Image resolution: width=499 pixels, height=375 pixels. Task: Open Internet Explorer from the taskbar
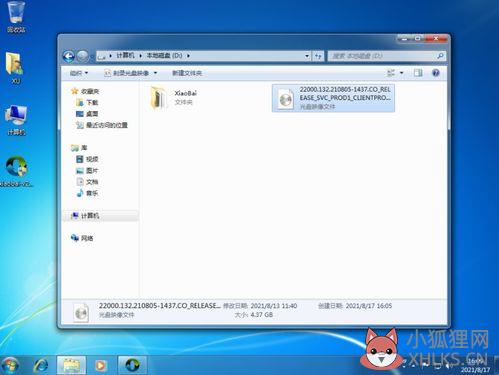point(41,365)
